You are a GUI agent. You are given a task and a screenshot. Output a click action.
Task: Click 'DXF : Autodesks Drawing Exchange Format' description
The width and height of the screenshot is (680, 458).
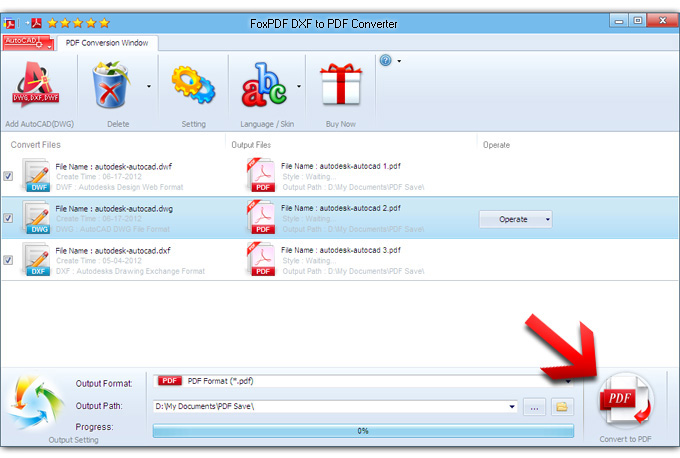pyautogui.click(x=131, y=272)
